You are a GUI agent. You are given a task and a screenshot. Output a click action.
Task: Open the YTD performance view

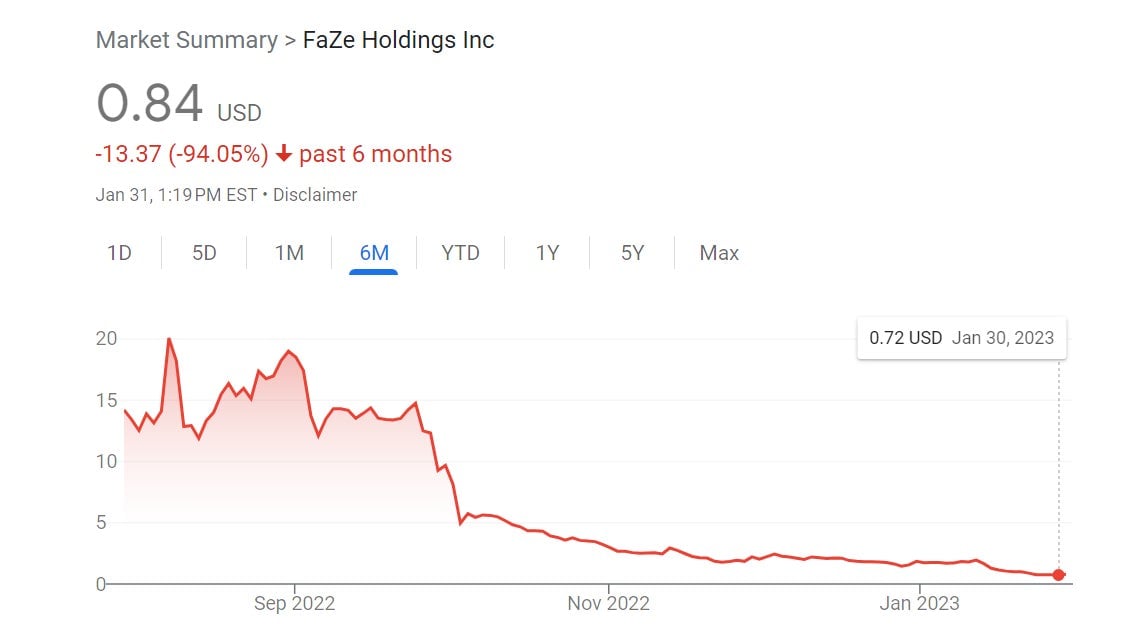pos(459,253)
